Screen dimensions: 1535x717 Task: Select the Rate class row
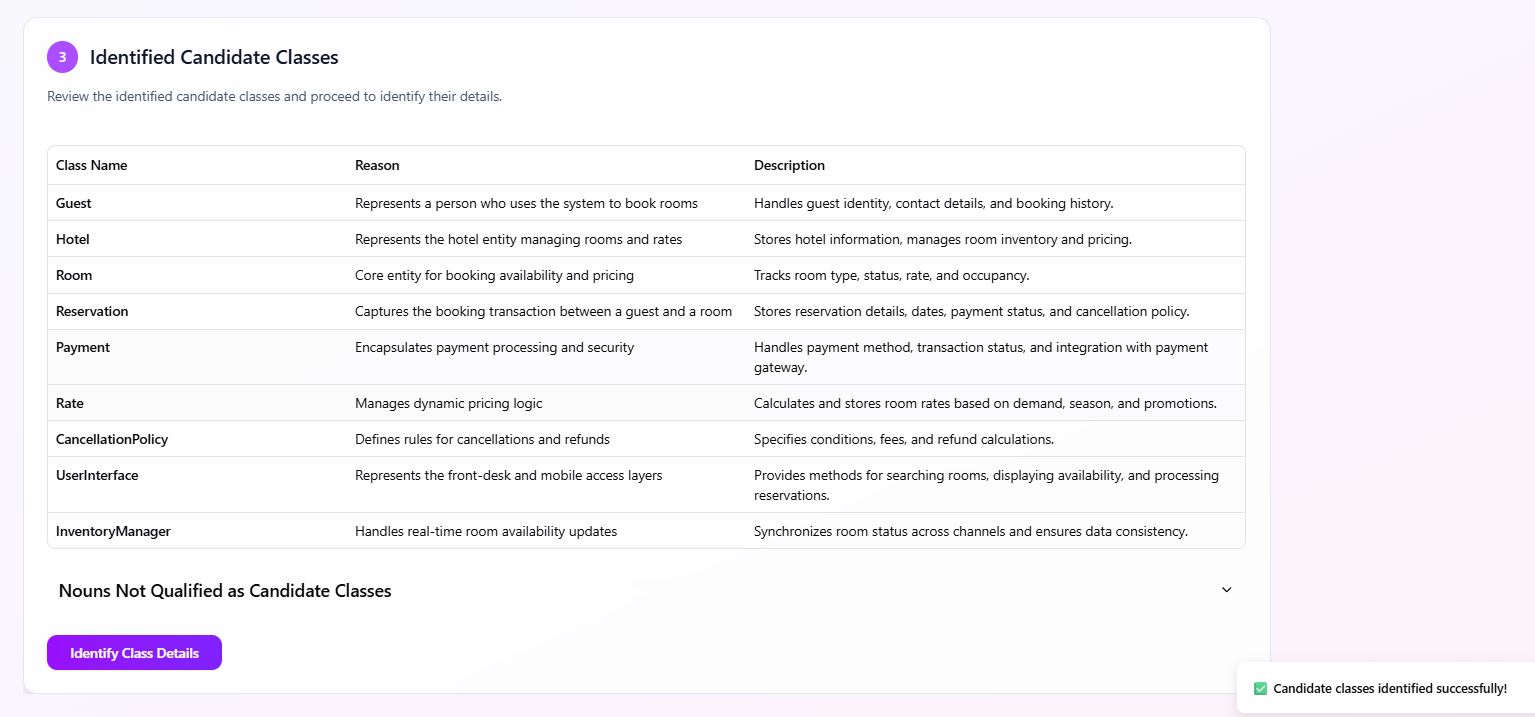click(x=70, y=403)
